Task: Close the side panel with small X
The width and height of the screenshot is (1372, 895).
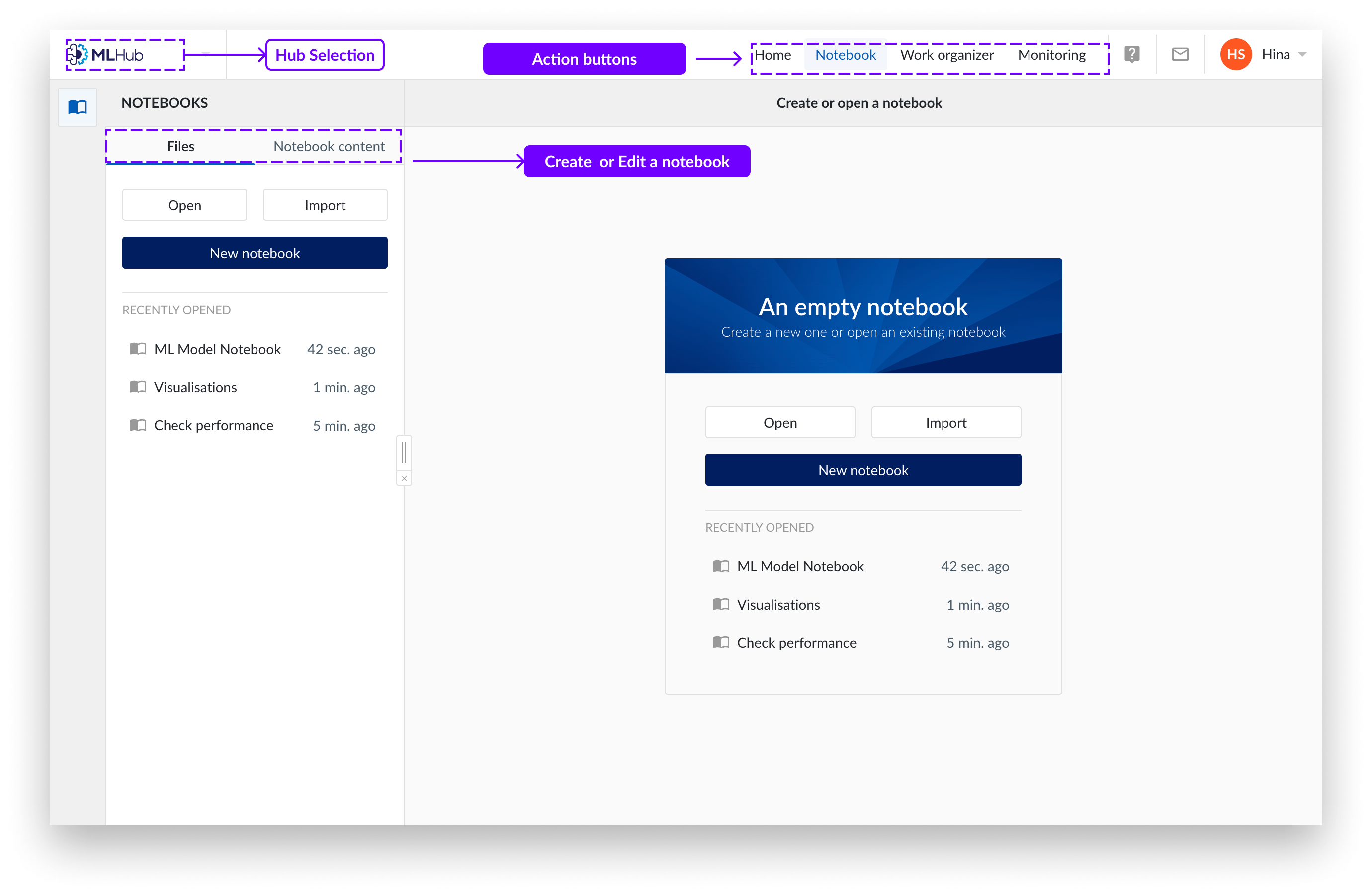Action: (404, 479)
